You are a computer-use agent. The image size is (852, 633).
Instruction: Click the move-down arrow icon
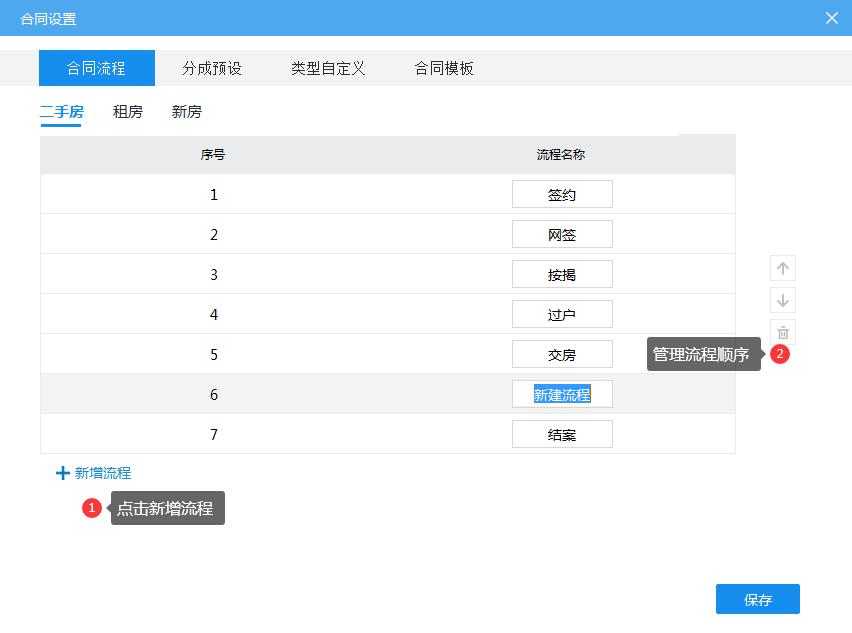pyautogui.click(x=783, y=300)
